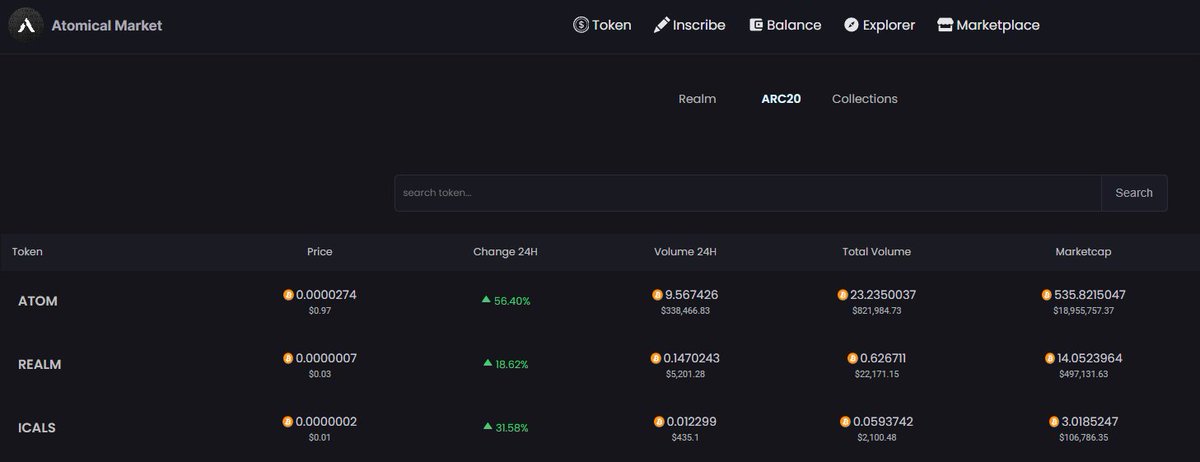This screenshot has width=1200, height=462.
Task: Sort by the Volume 24H column header
Action: pos(685,252)
